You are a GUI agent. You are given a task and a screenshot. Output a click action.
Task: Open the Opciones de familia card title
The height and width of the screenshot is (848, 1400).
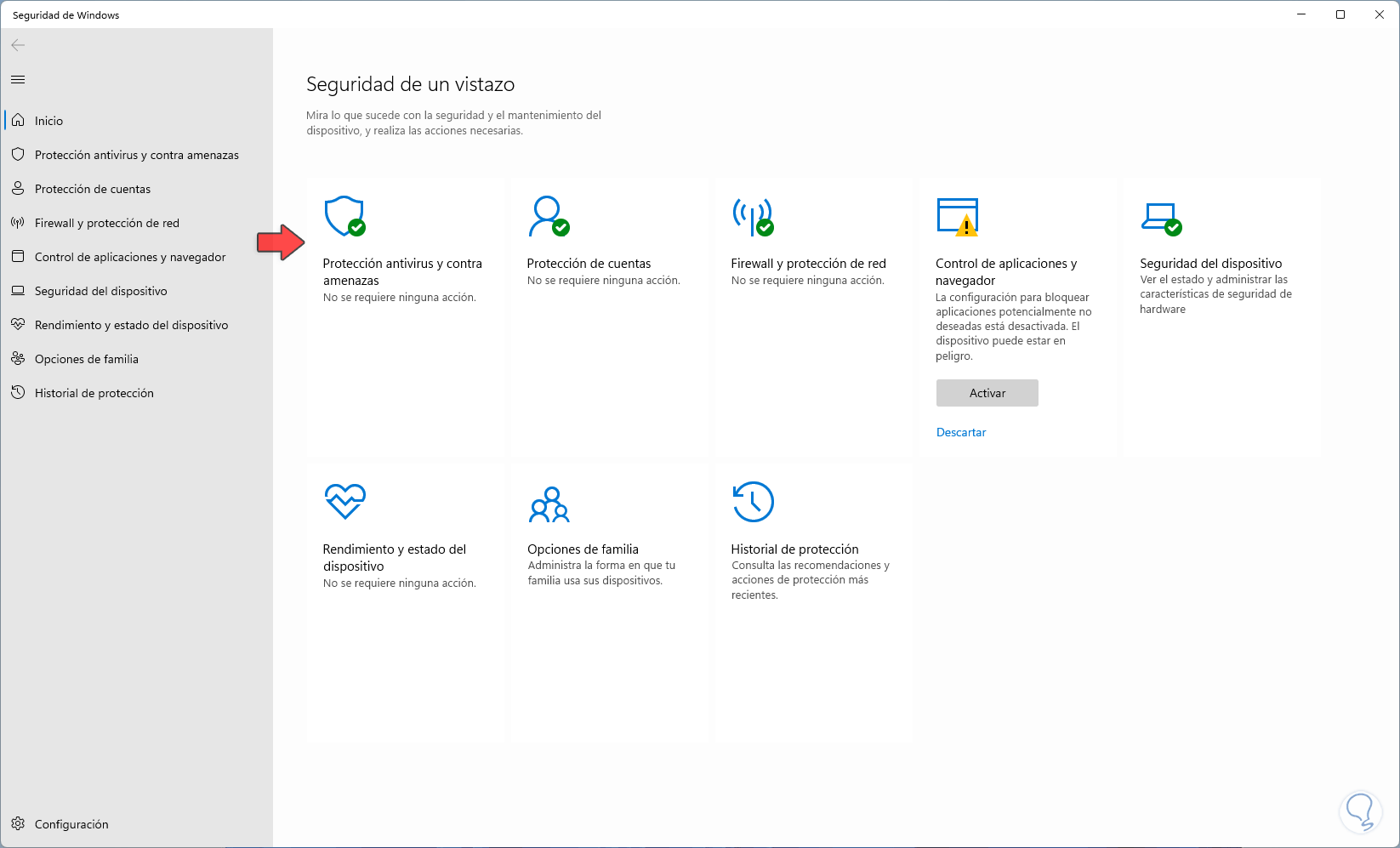coord(583,549)
